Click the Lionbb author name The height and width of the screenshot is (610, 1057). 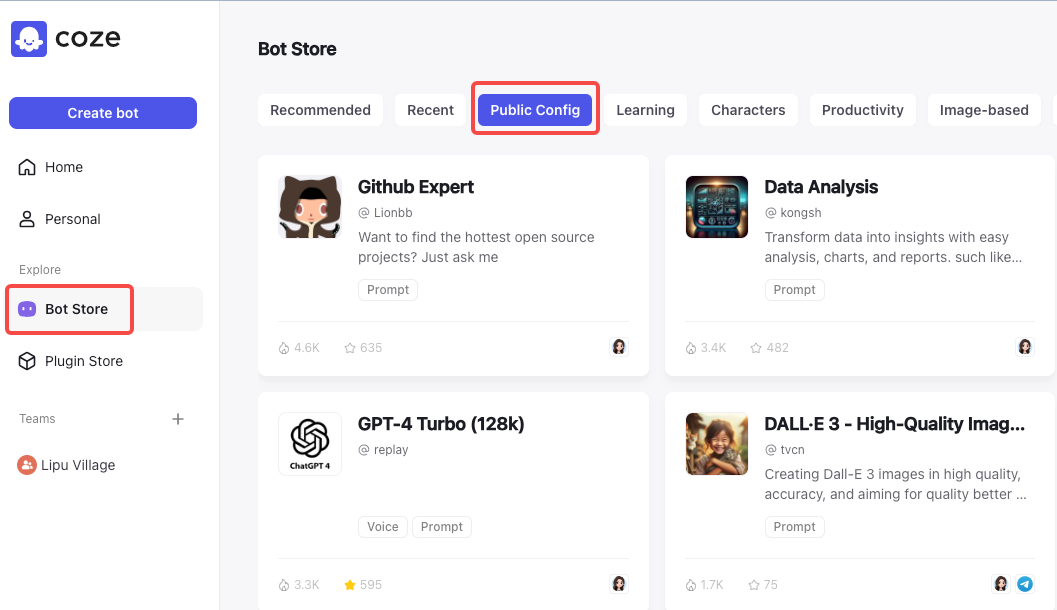coord(393,213)
